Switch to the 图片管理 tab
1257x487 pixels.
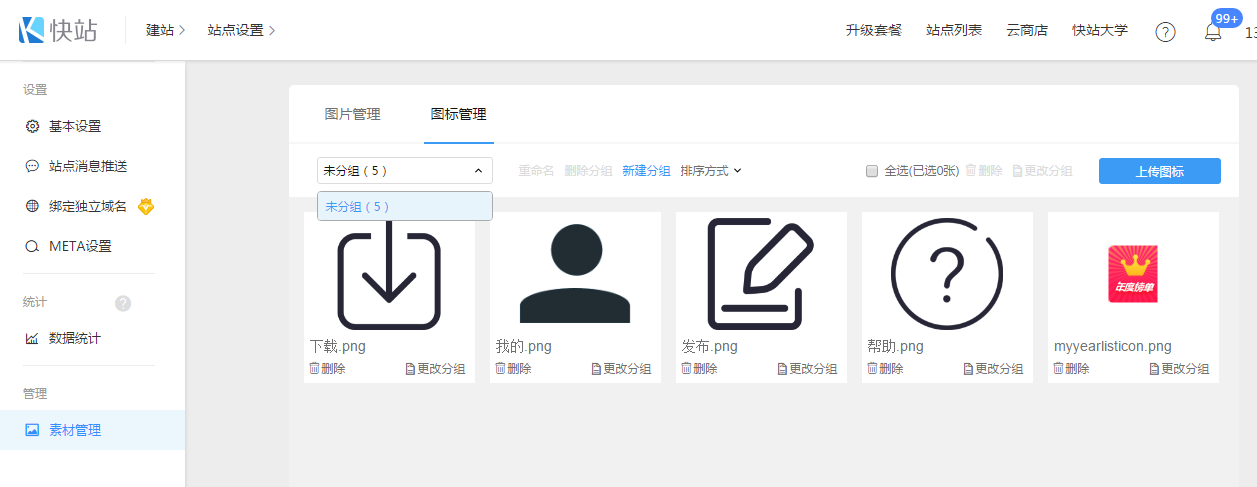click(x=352, y=114)
